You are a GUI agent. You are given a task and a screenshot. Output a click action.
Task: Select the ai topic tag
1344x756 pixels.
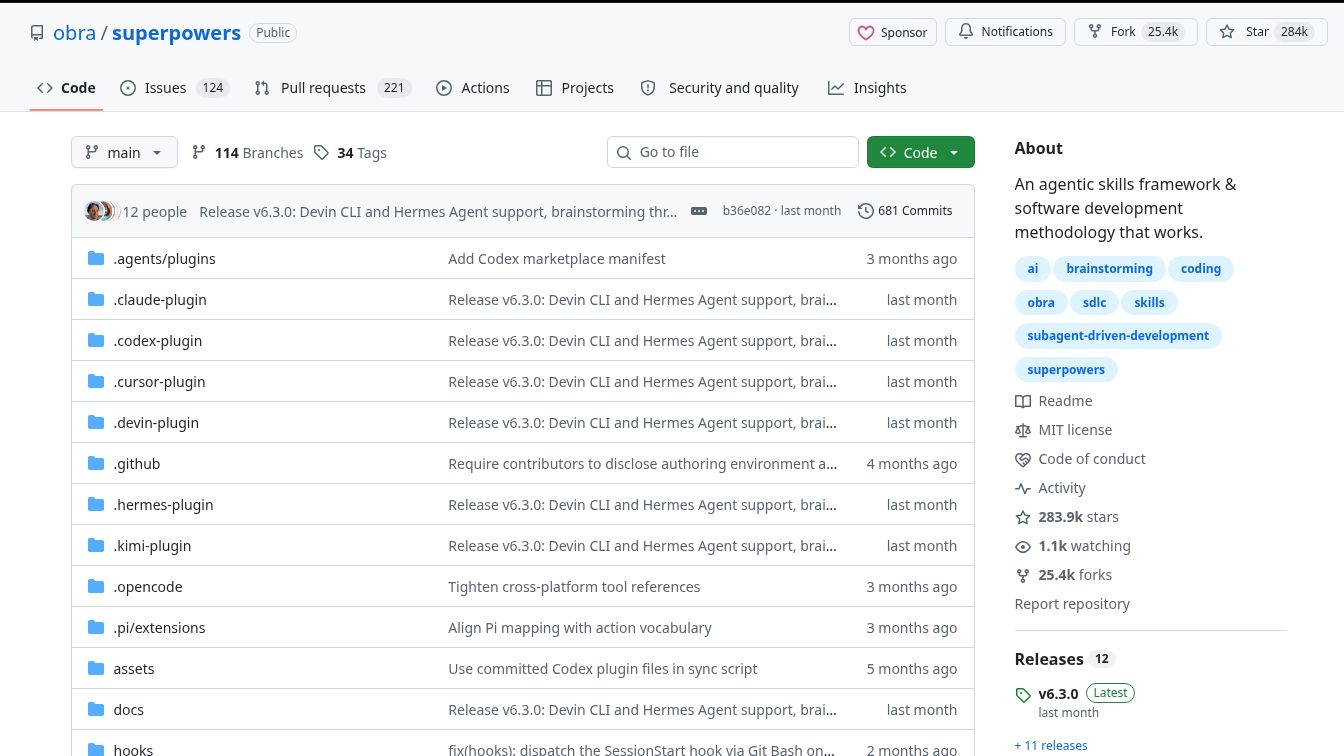pyautogui.click(x=1033, y=269)
